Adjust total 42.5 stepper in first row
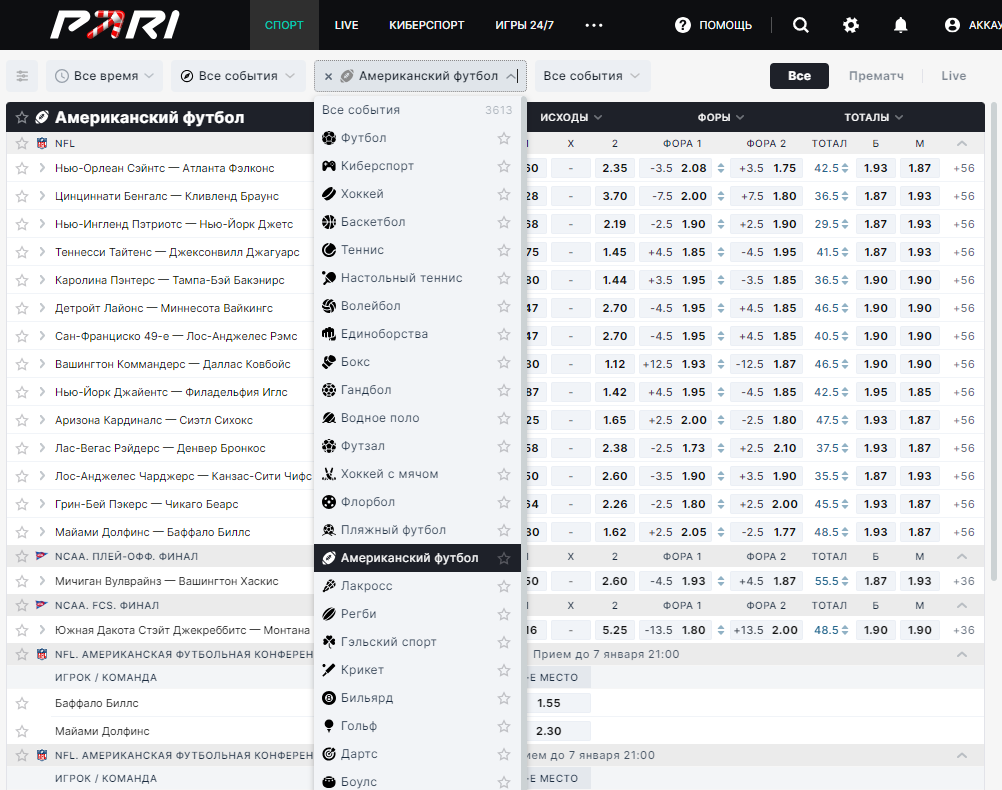 coord(845,168)
